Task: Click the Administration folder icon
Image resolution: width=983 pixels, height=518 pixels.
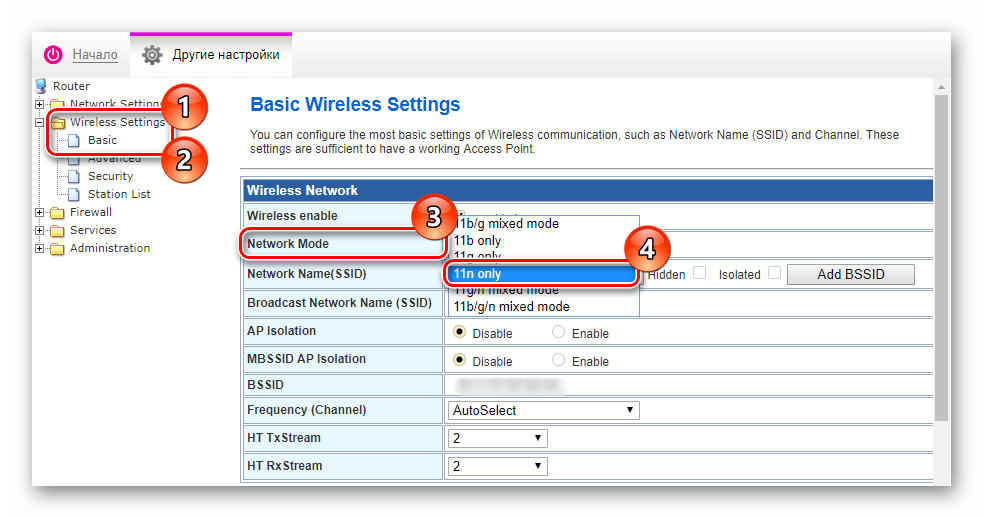Action: click(x=57, y=249)
